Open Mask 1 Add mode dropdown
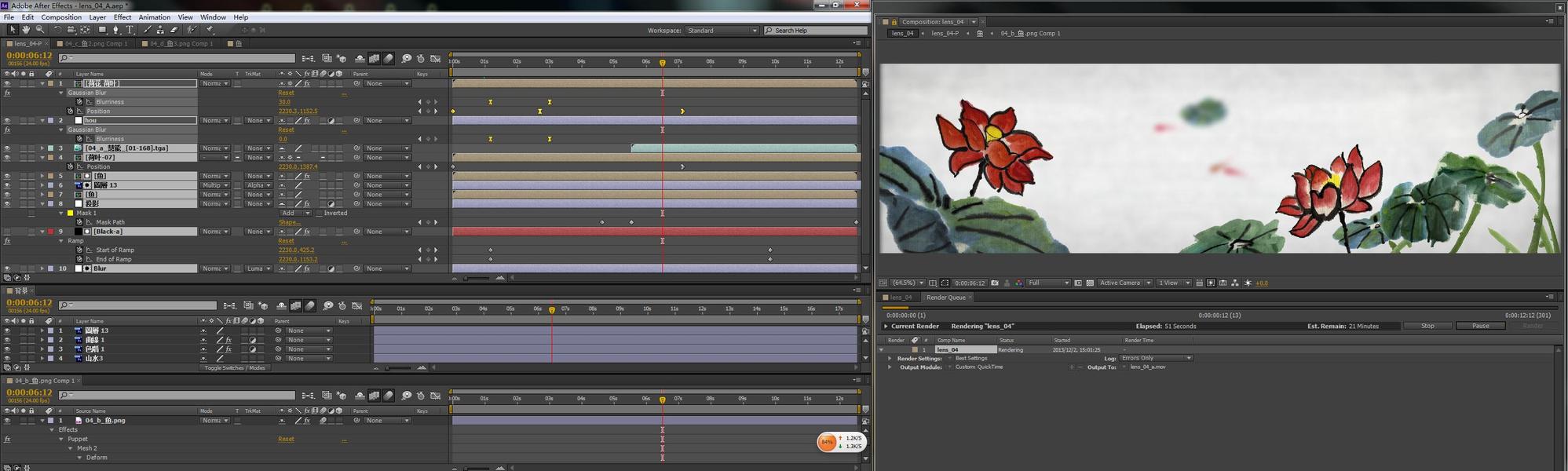Viewport: 1568px width, 471px height. [294, 213]
